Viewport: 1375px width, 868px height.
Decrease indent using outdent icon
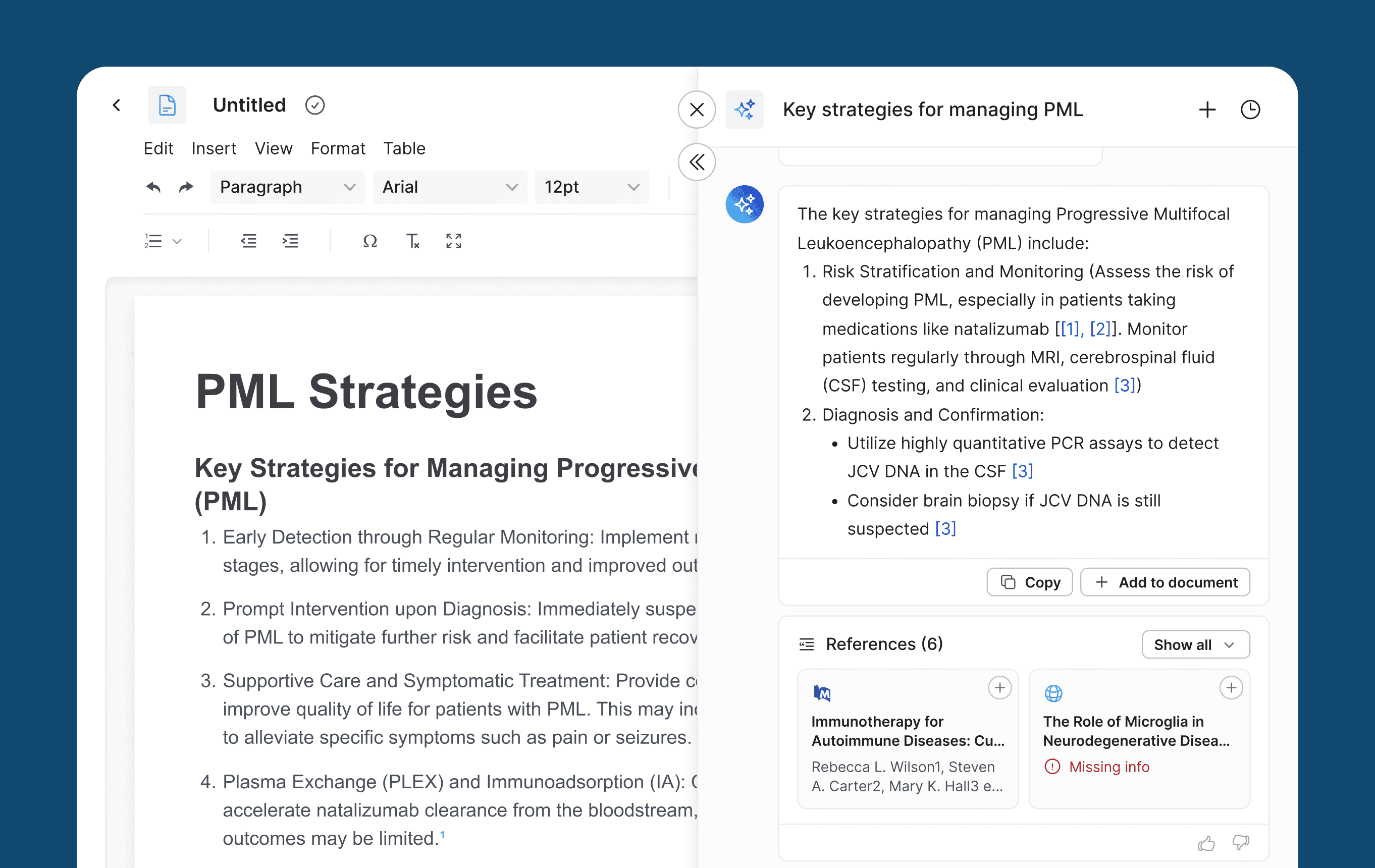tap(248, 242)
